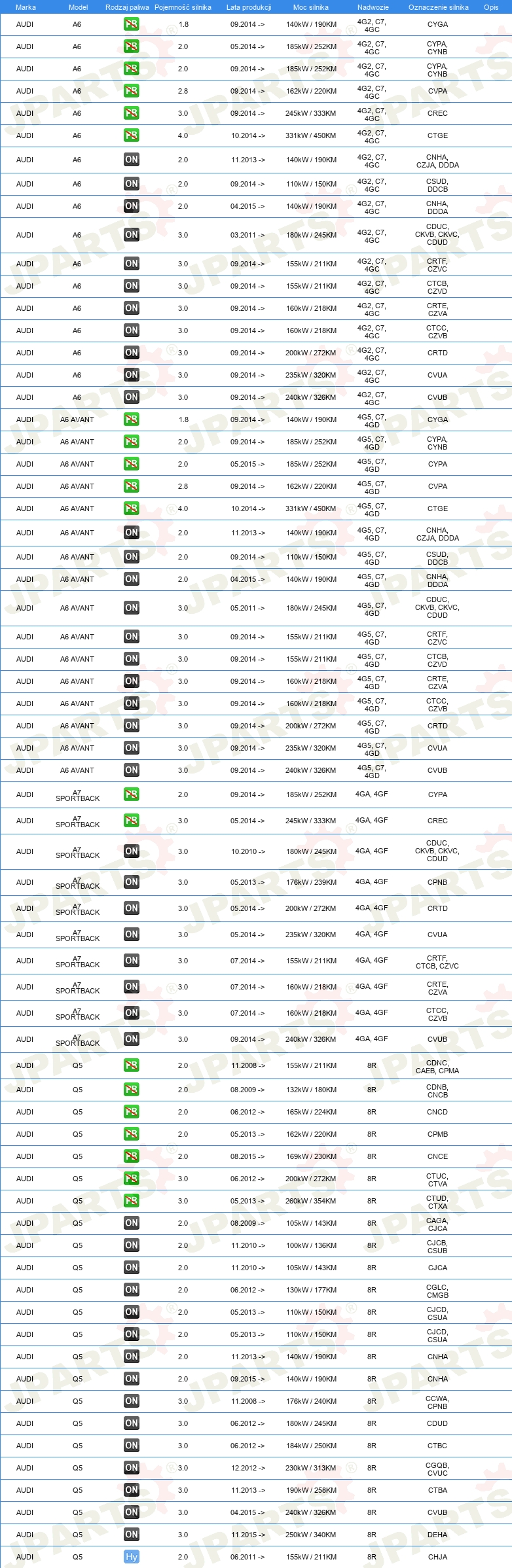This screenshot has height=1568, width=512.
Task: Click PB icon in Q5 CTUD, CTXA row
Action: pyautogui.click(x=132, y=1201)
